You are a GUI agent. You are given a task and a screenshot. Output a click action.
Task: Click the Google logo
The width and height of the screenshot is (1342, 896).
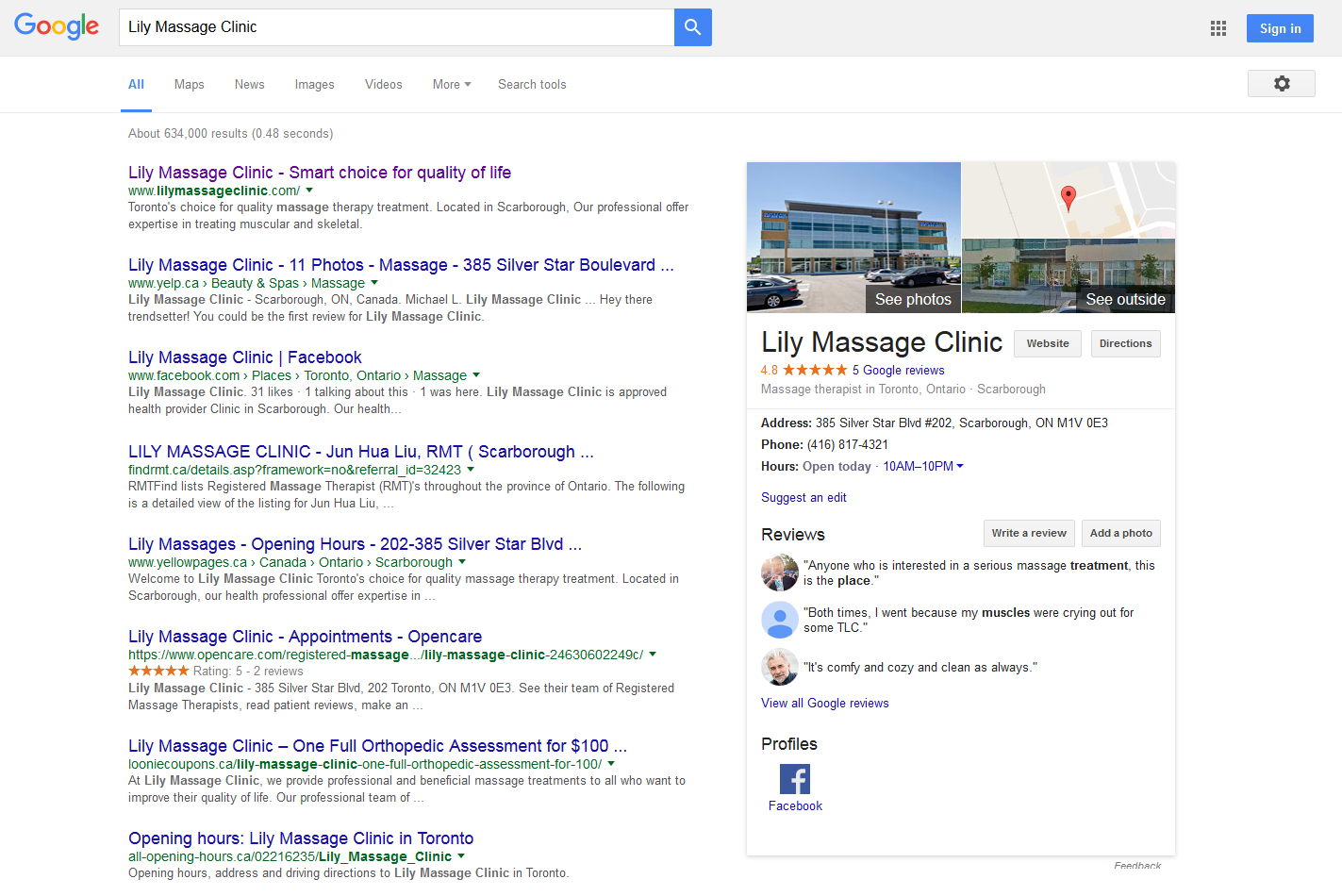pyautogui.click(x=57, y=26)
